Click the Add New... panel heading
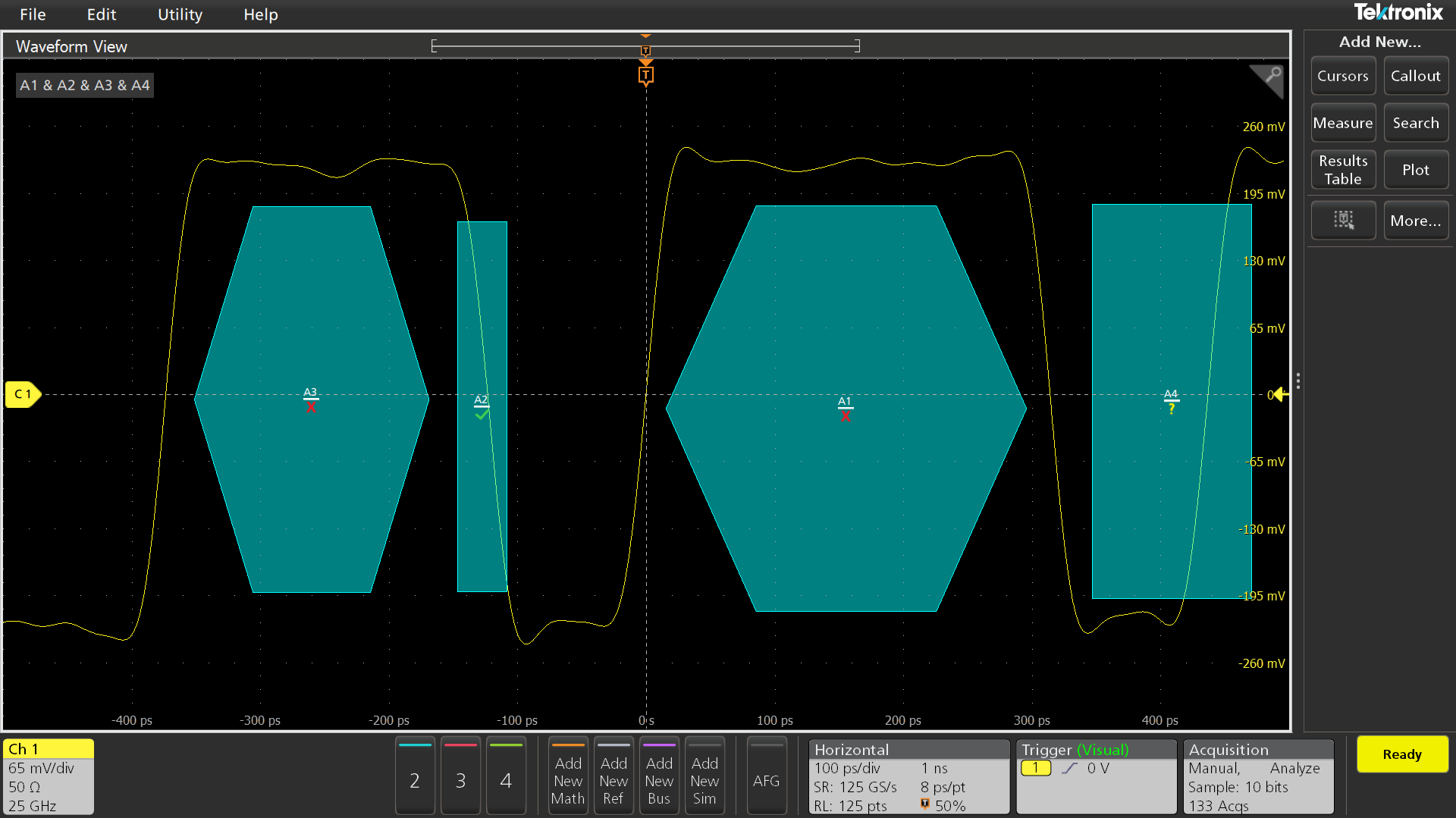1456x818 pixels. (1379, 42)
